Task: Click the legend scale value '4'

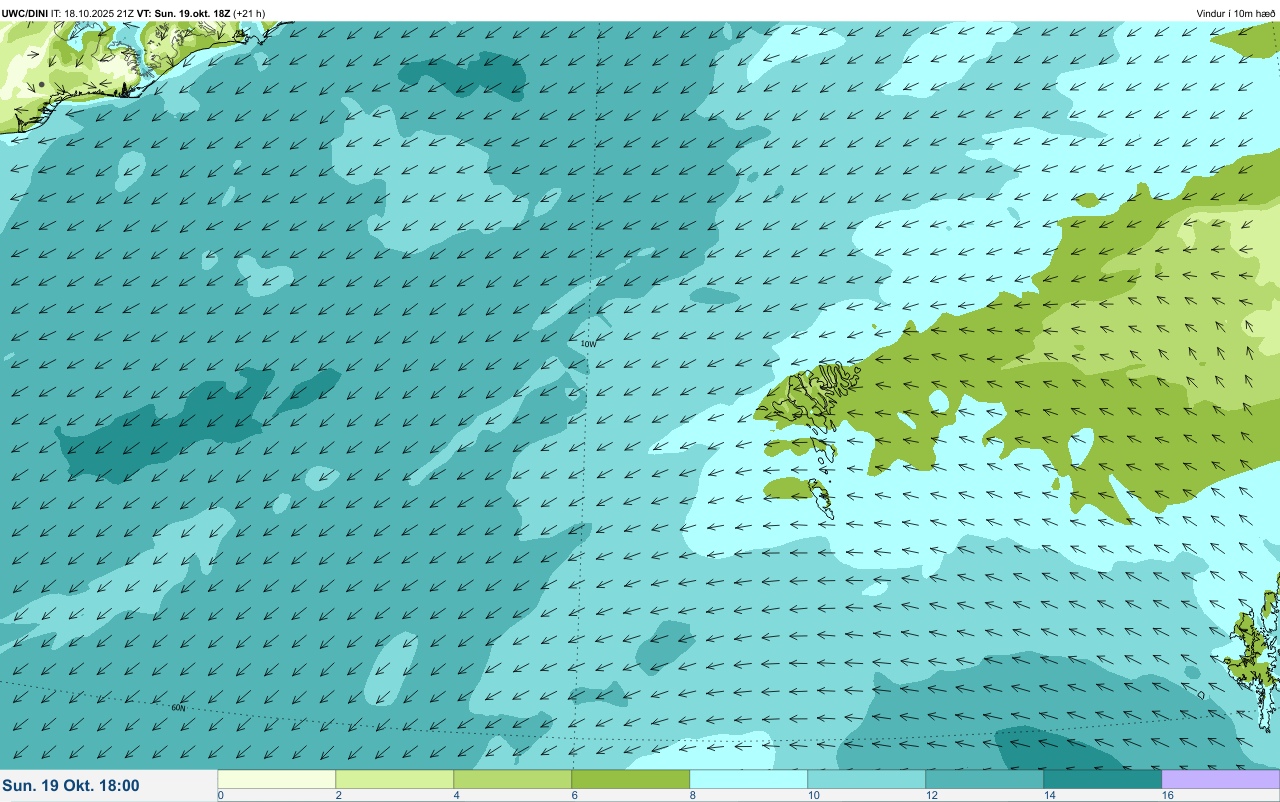Action: [456, 795]
